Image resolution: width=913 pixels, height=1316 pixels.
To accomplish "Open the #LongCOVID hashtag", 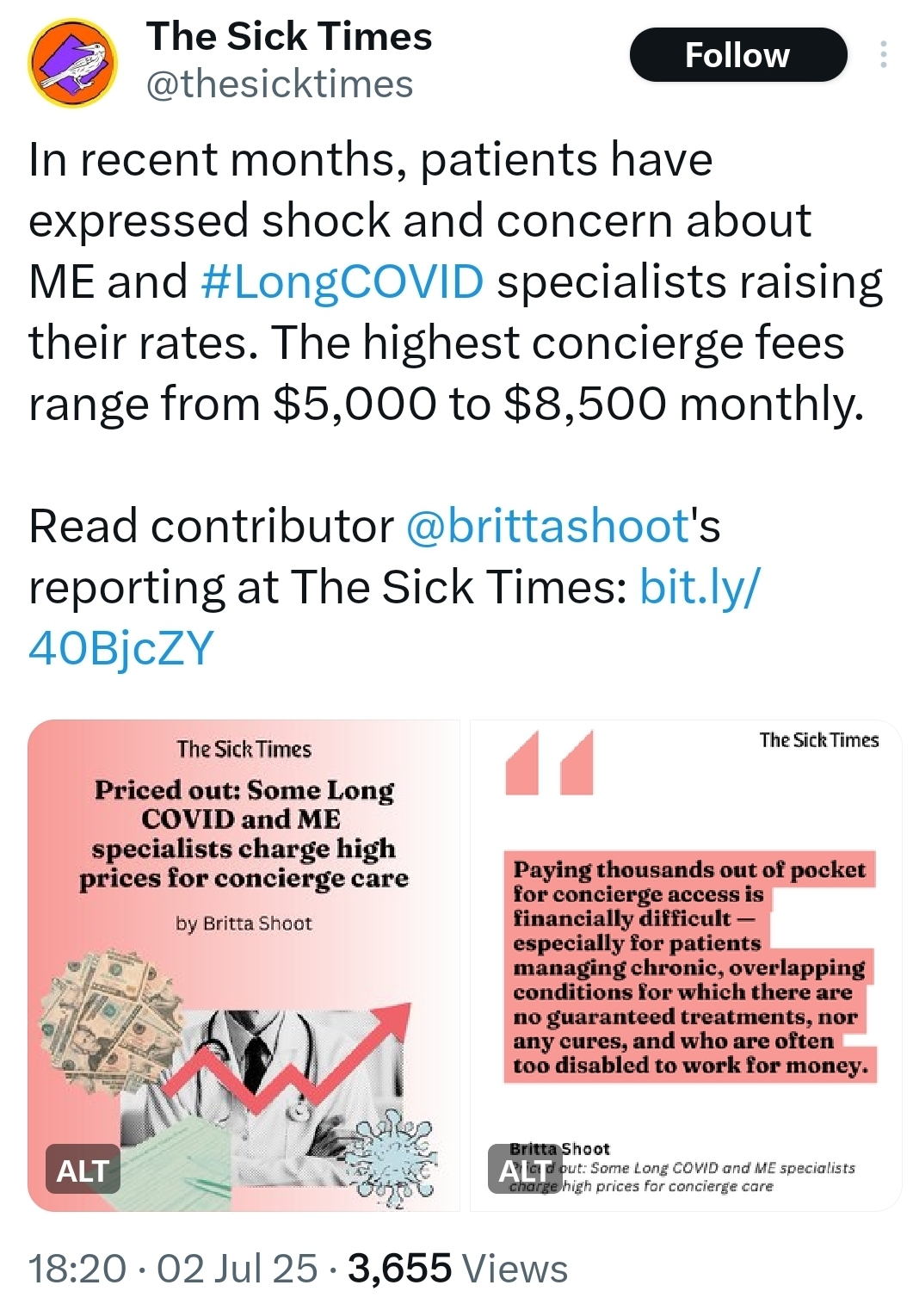I will click(x=342, y=281).
